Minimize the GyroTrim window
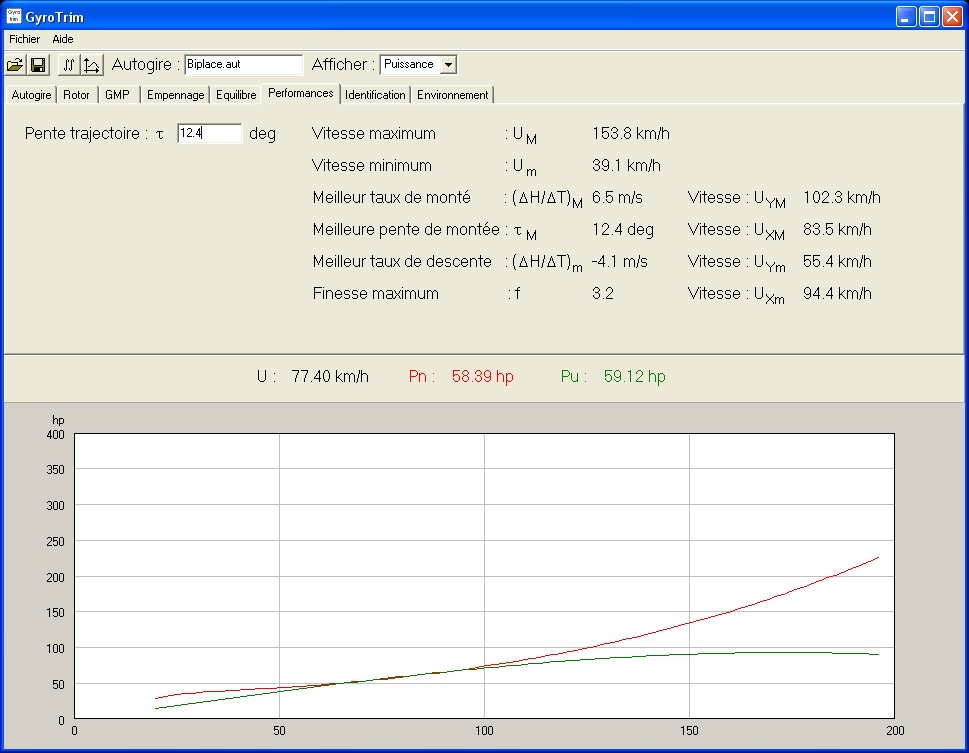The image size is (969, 753). [x=905, y=17]
